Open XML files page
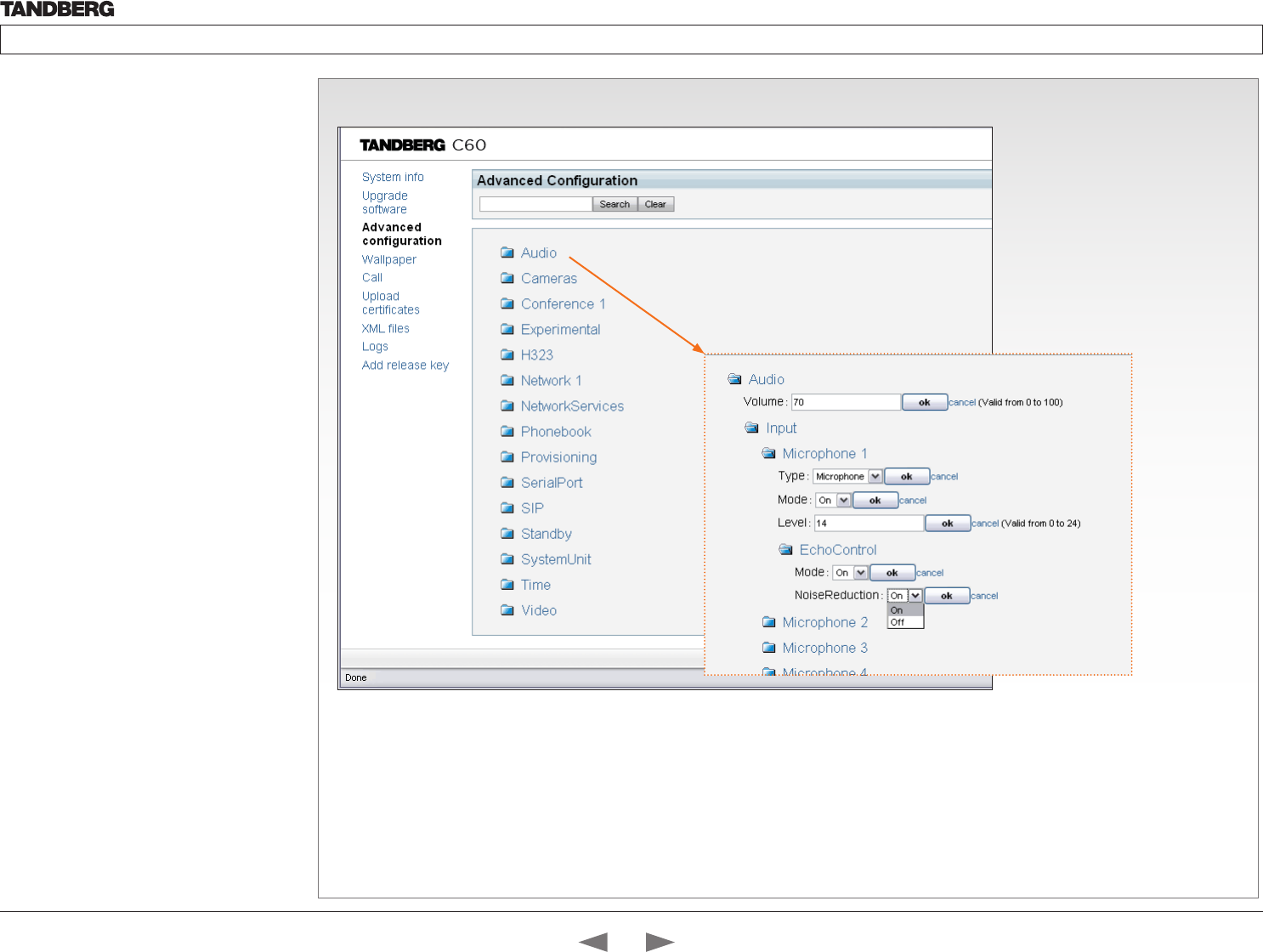This screenshot has width=1263, height=952. click(386, 328)
